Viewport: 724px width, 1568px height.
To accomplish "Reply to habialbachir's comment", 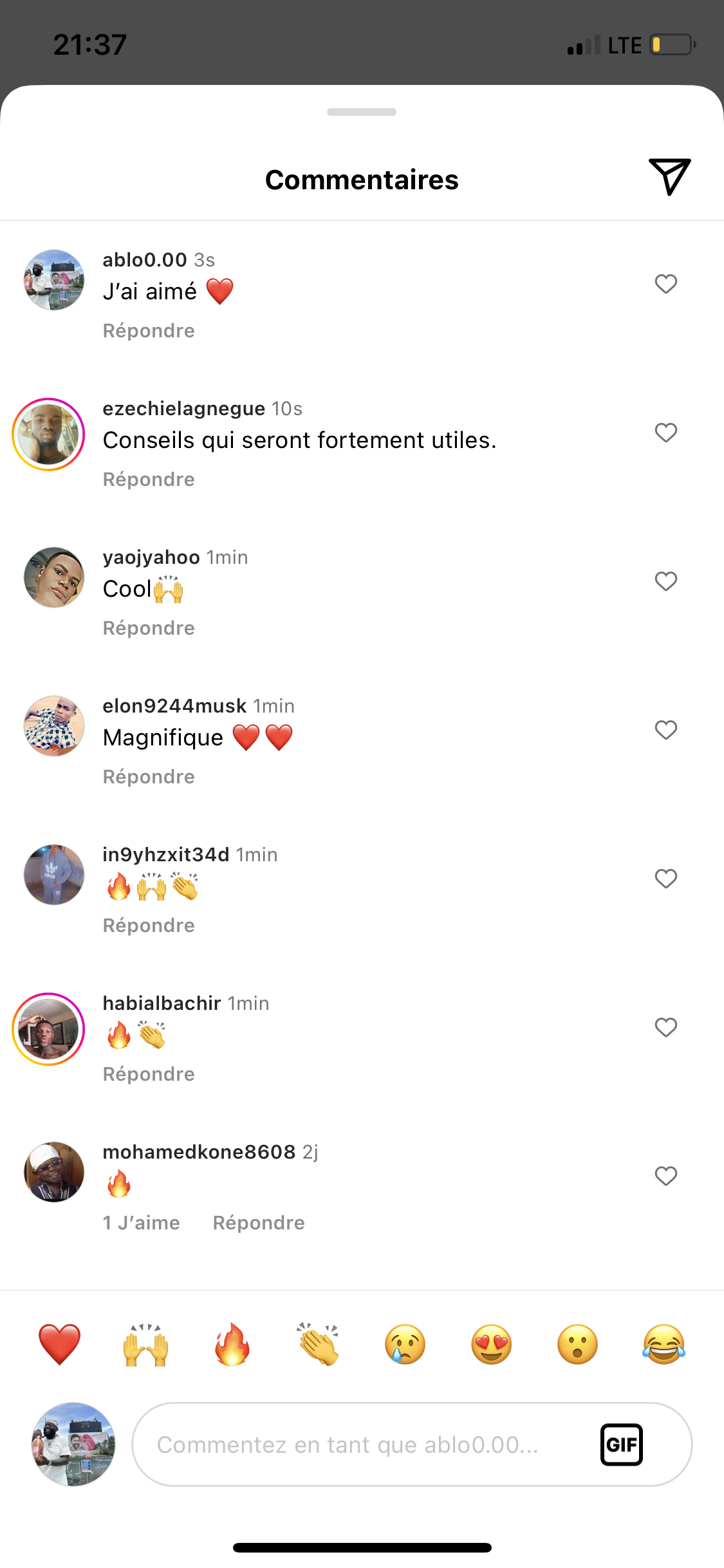I will [149, 1074].
